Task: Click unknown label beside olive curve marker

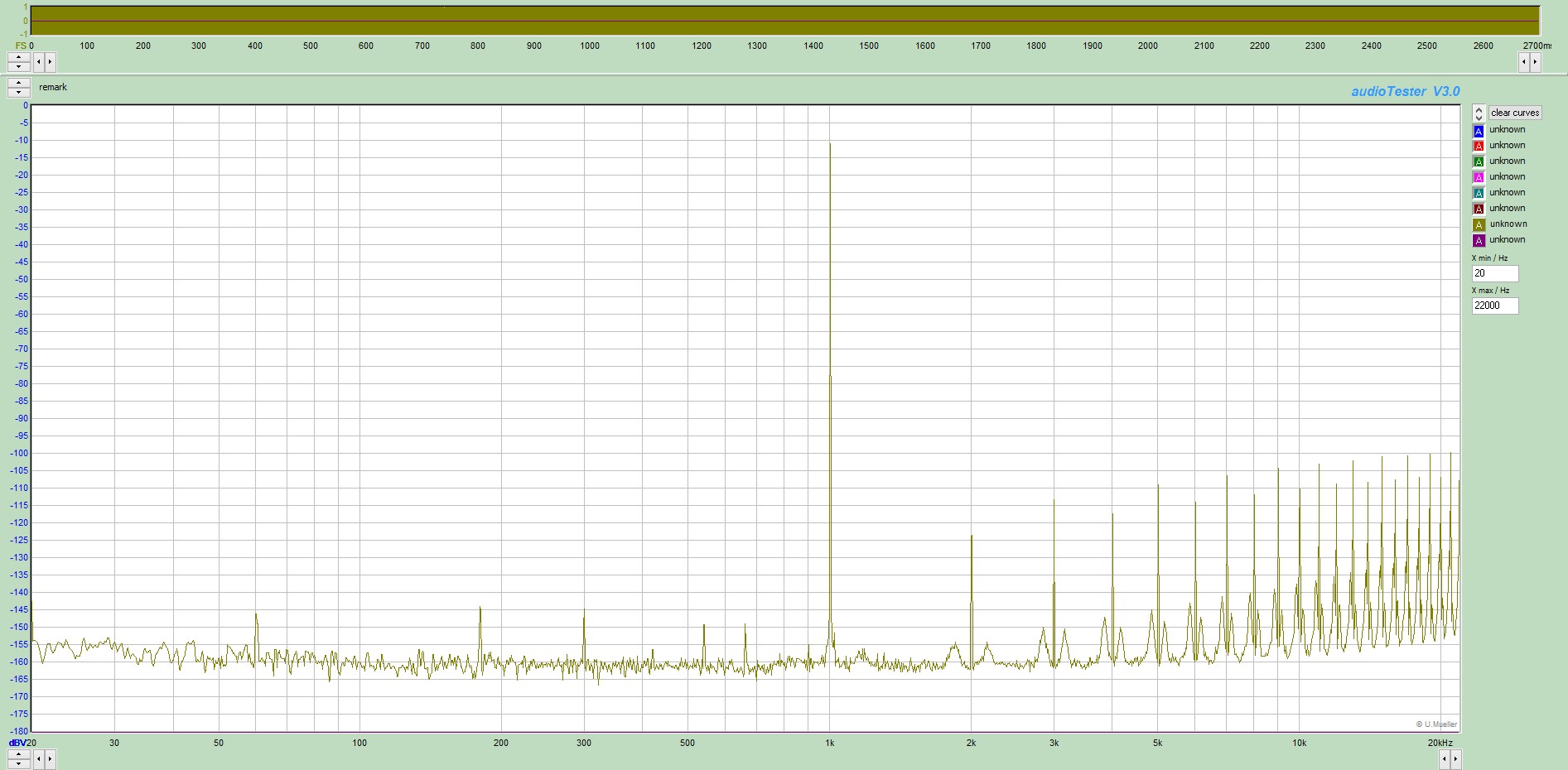Action: (1508, 224)
